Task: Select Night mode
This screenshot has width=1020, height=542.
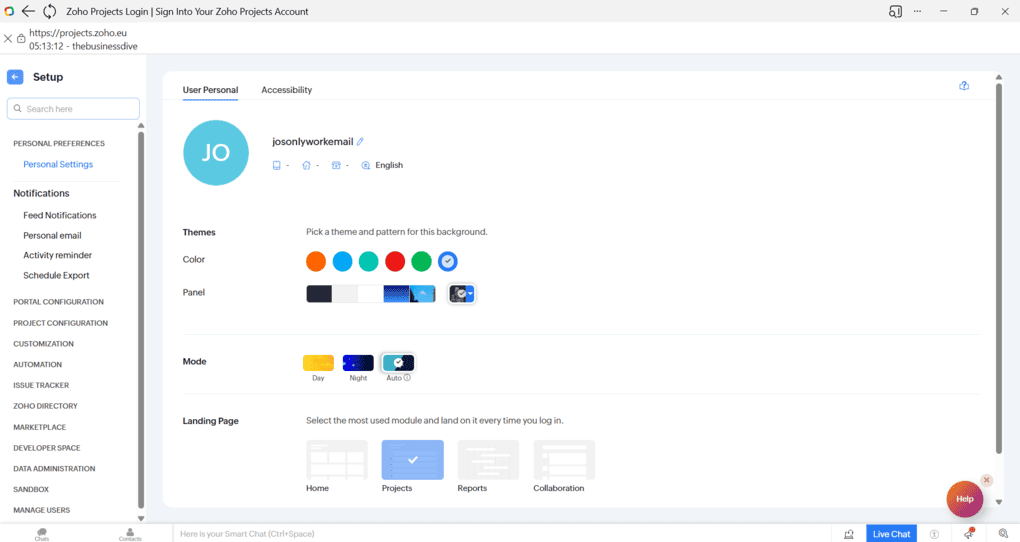Action: (358, 363)
